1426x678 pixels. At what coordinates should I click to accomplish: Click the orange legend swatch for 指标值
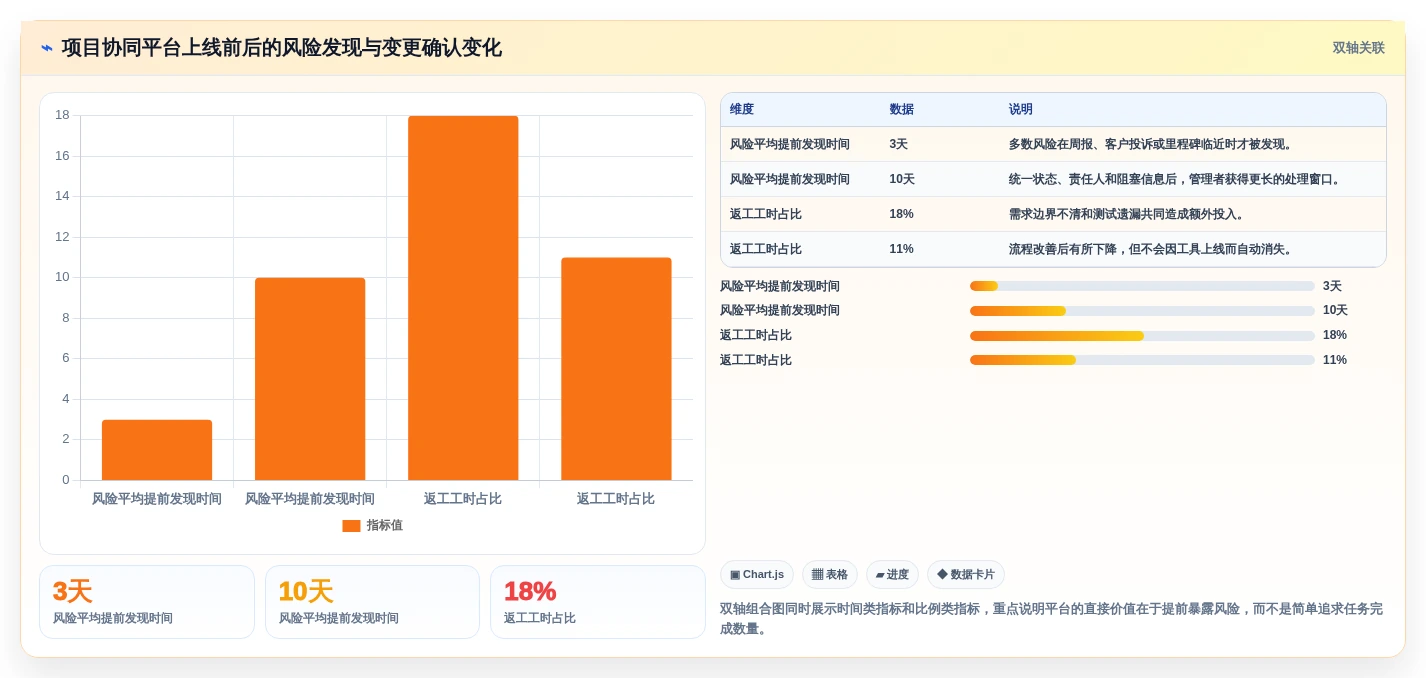[351, 526]
